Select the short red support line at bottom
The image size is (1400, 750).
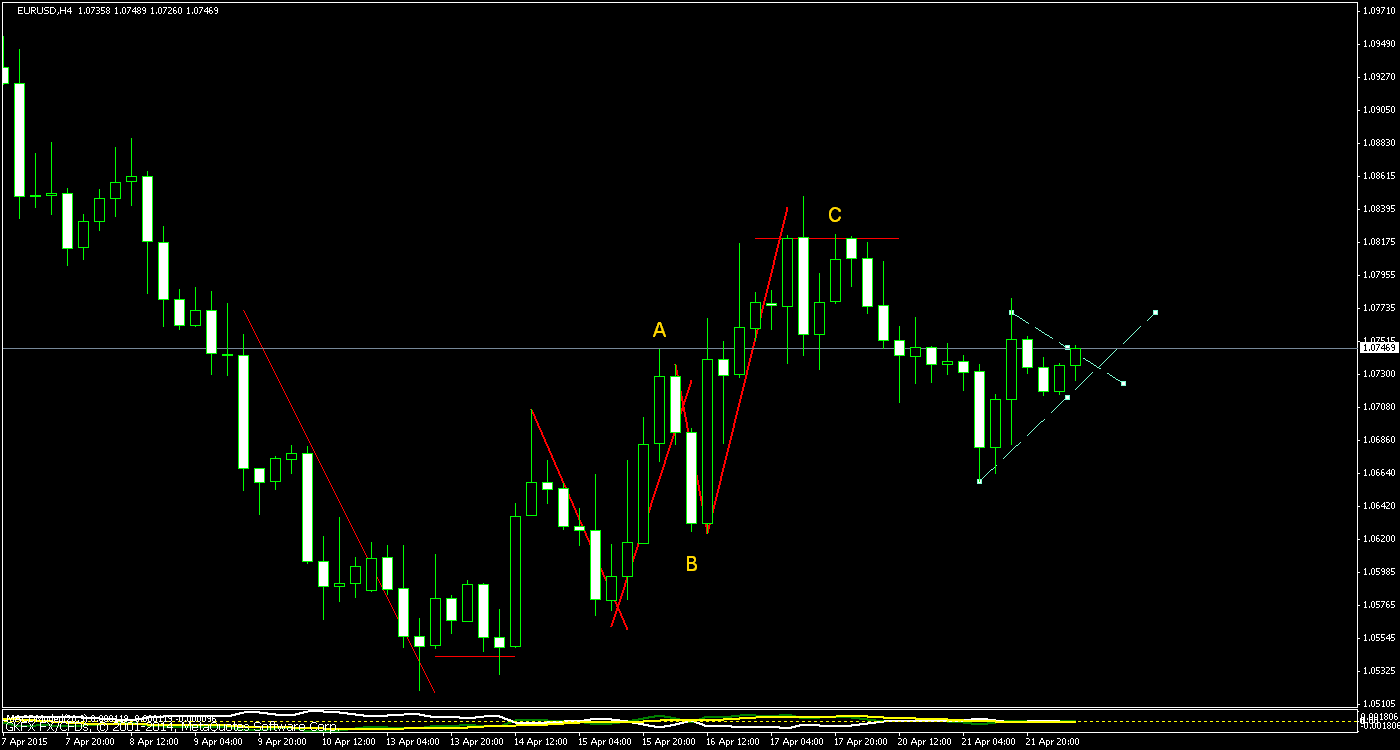click(475, 657)
